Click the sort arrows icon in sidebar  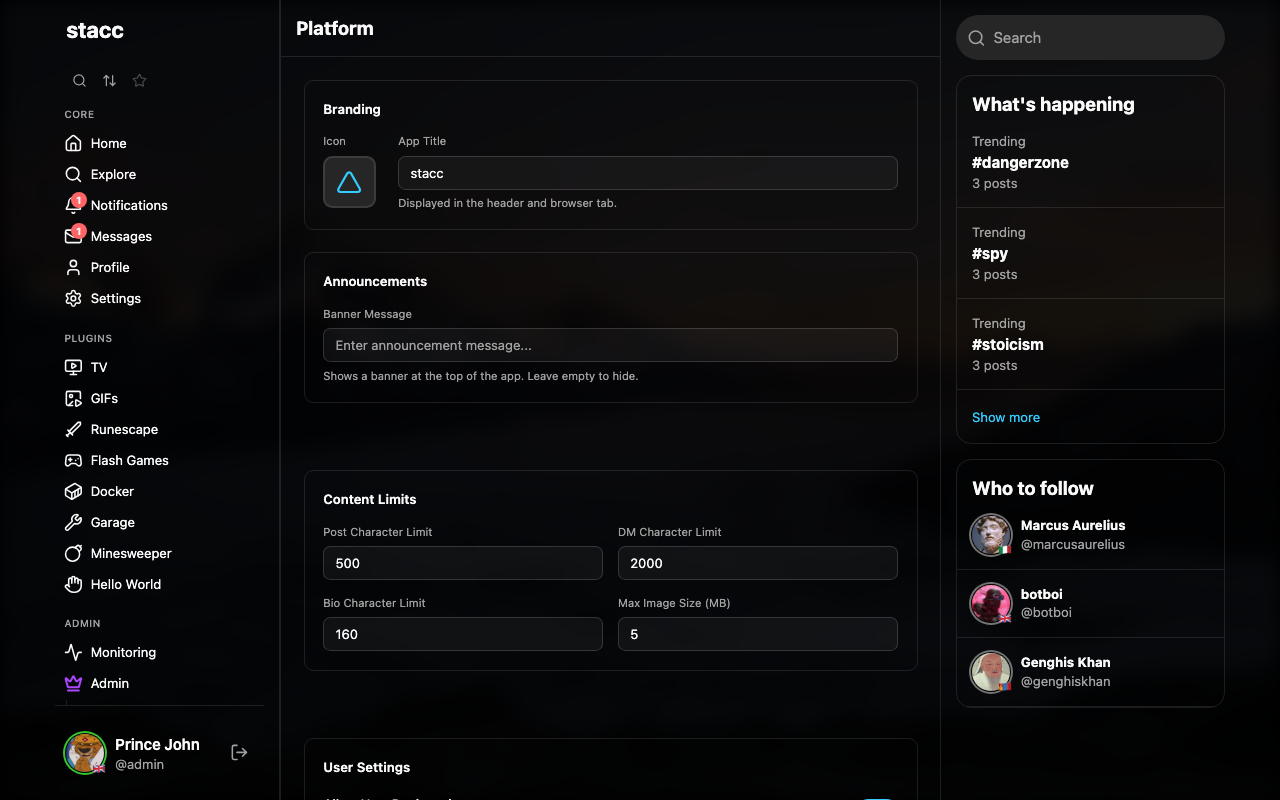coord(109,81)
